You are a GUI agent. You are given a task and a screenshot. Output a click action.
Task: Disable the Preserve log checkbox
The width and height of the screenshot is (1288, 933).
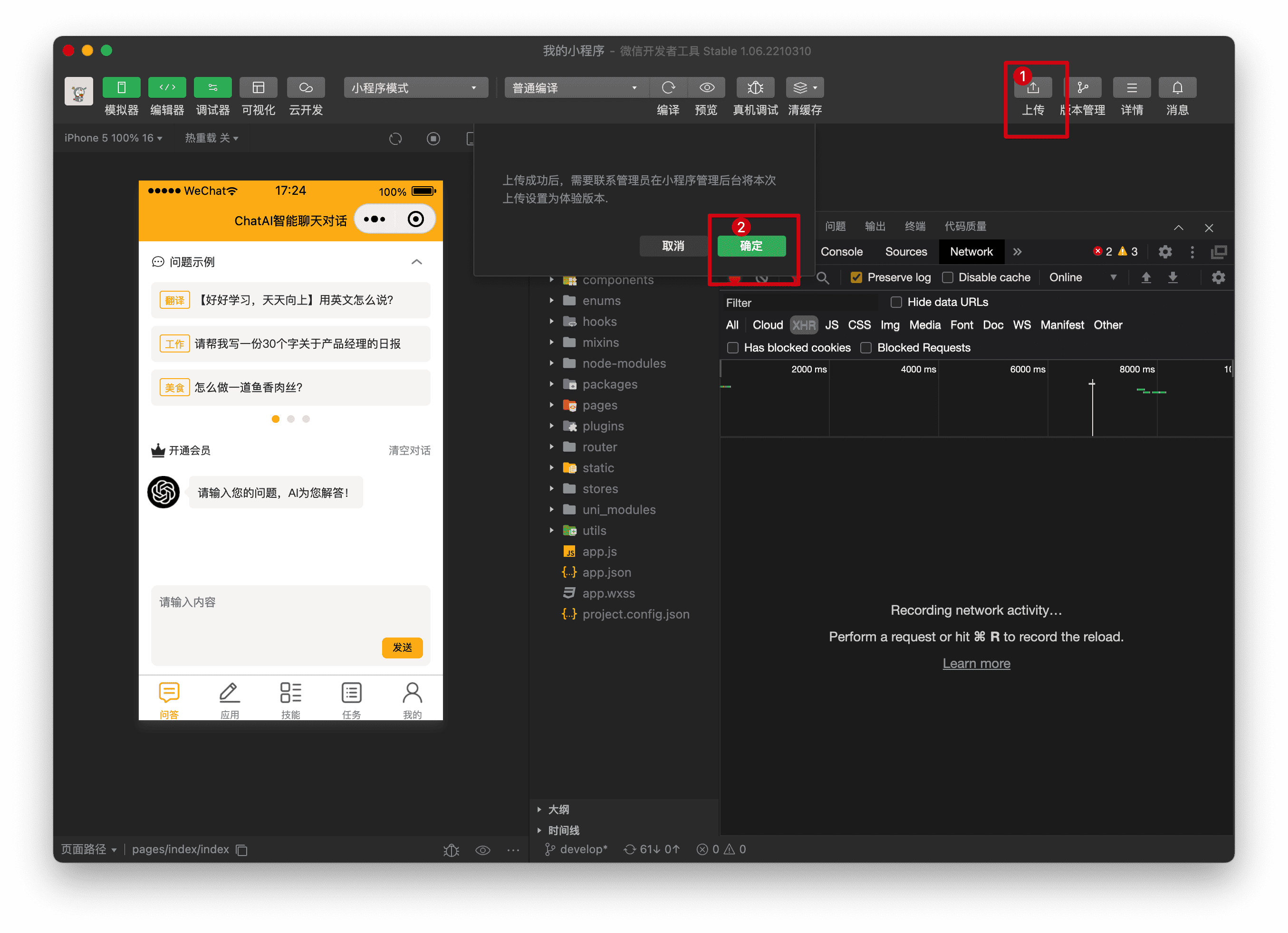[856, 277]
